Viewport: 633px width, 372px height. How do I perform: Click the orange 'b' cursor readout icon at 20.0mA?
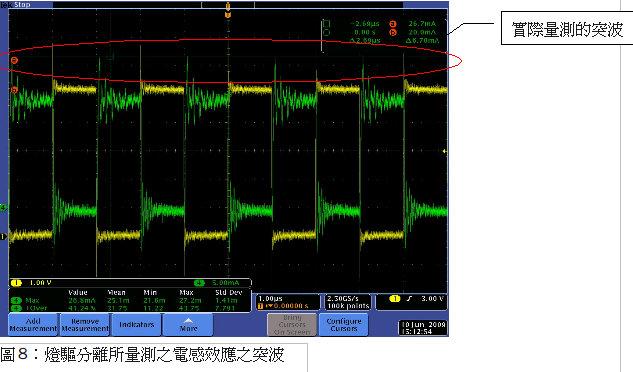click(x=392, y=32)
